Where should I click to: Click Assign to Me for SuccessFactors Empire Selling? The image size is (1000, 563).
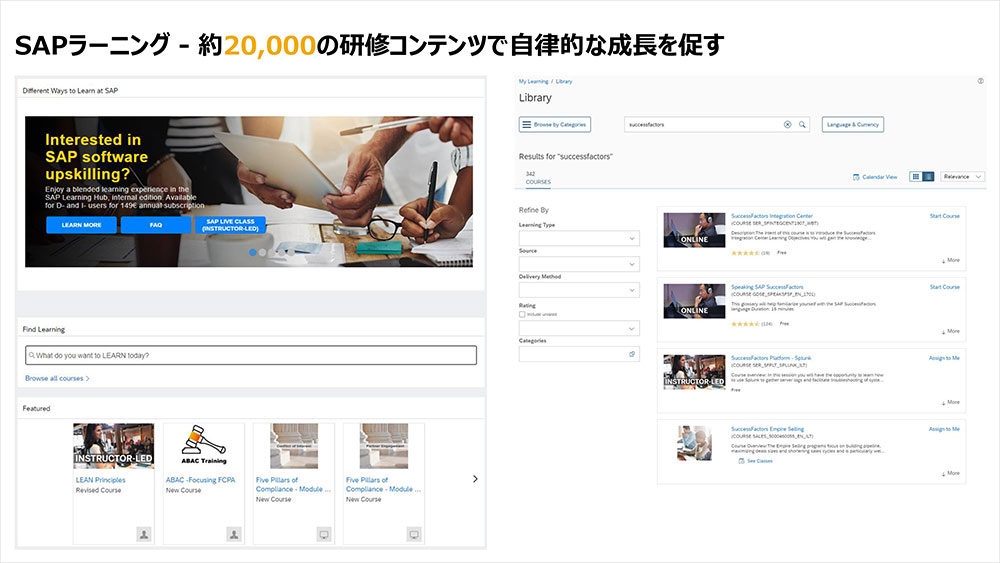[944, 429]
